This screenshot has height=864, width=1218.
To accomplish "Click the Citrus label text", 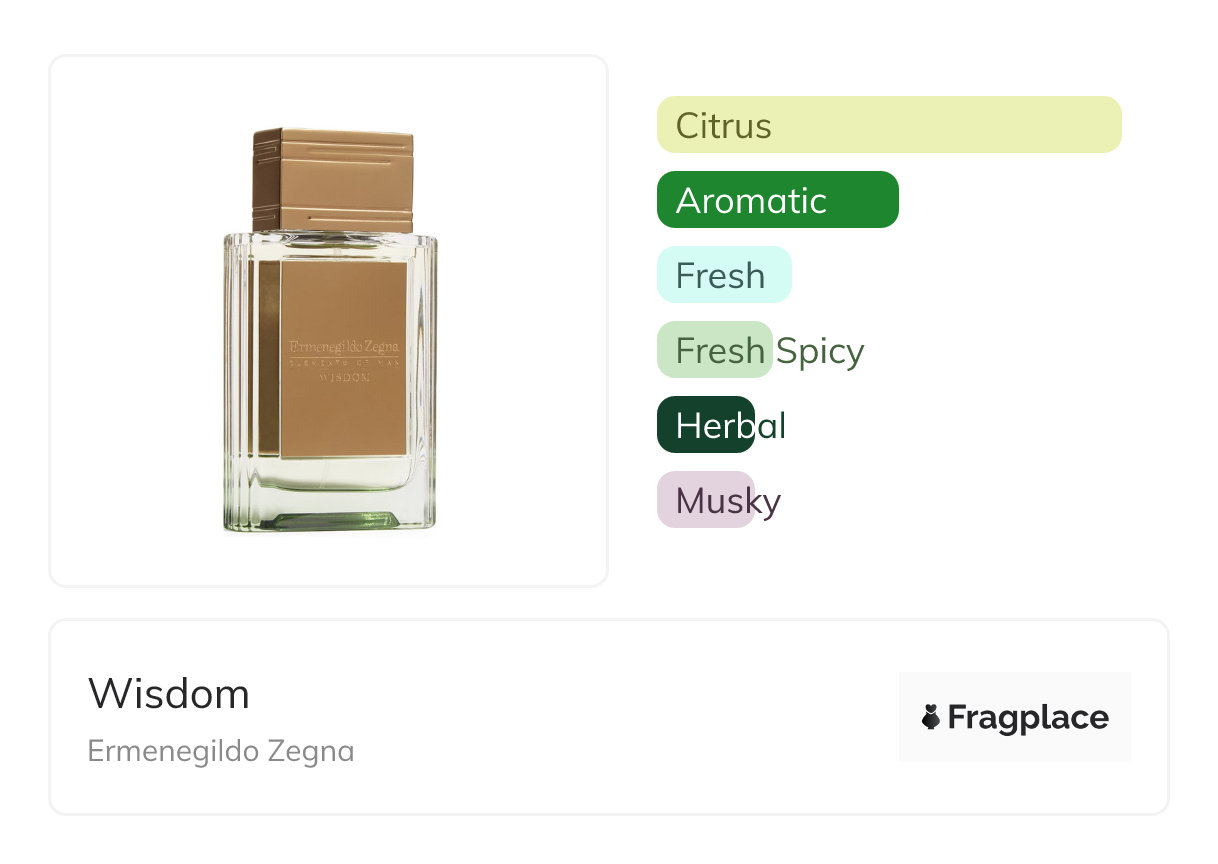I will (x=724, y=126).
